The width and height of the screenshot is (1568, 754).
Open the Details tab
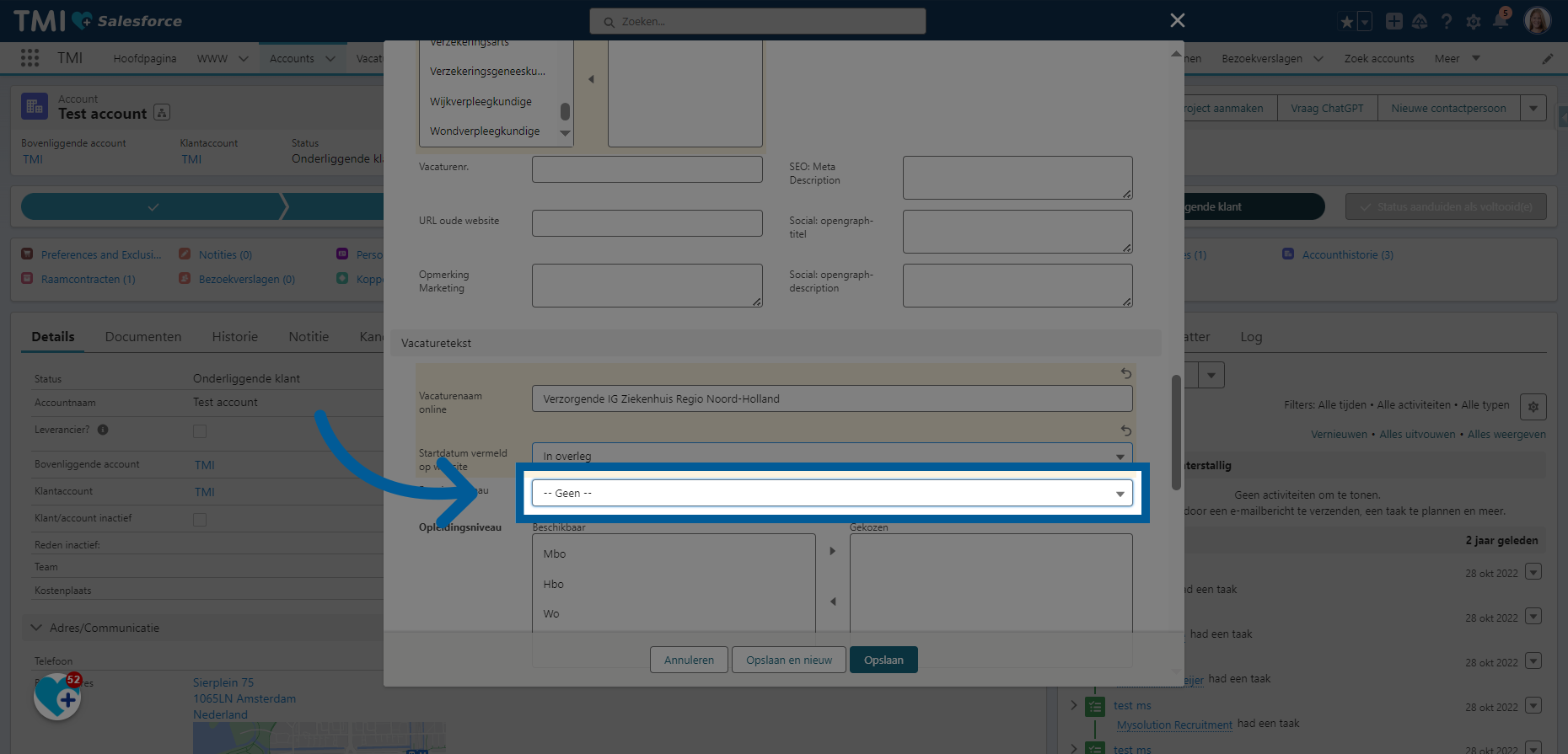click(x=53, y=336)
